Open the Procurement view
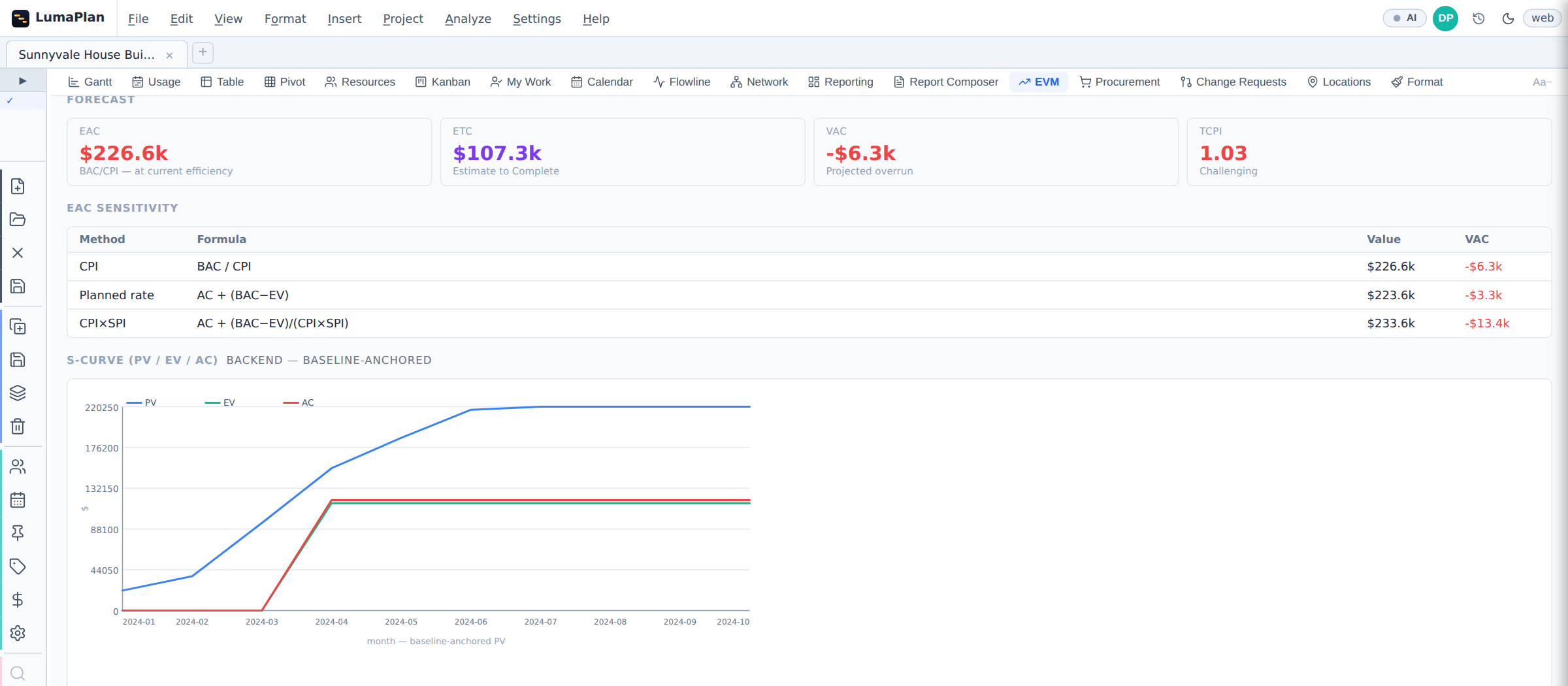Screen dimensions: 1568x686 (x=1120, y=82)
